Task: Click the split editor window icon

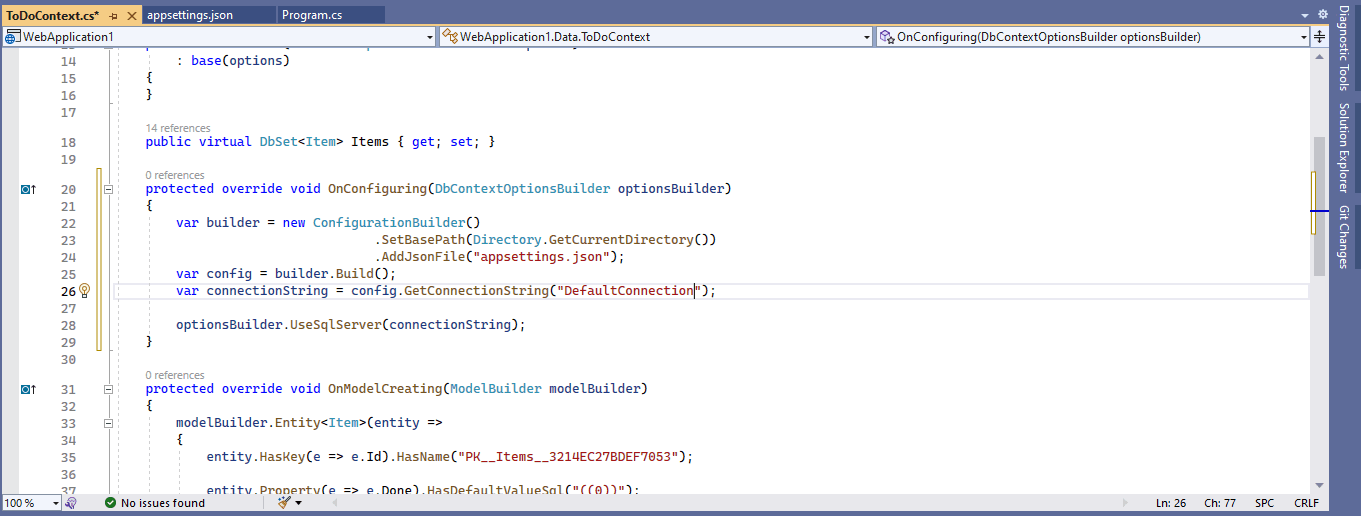Action: [1321, 37]
